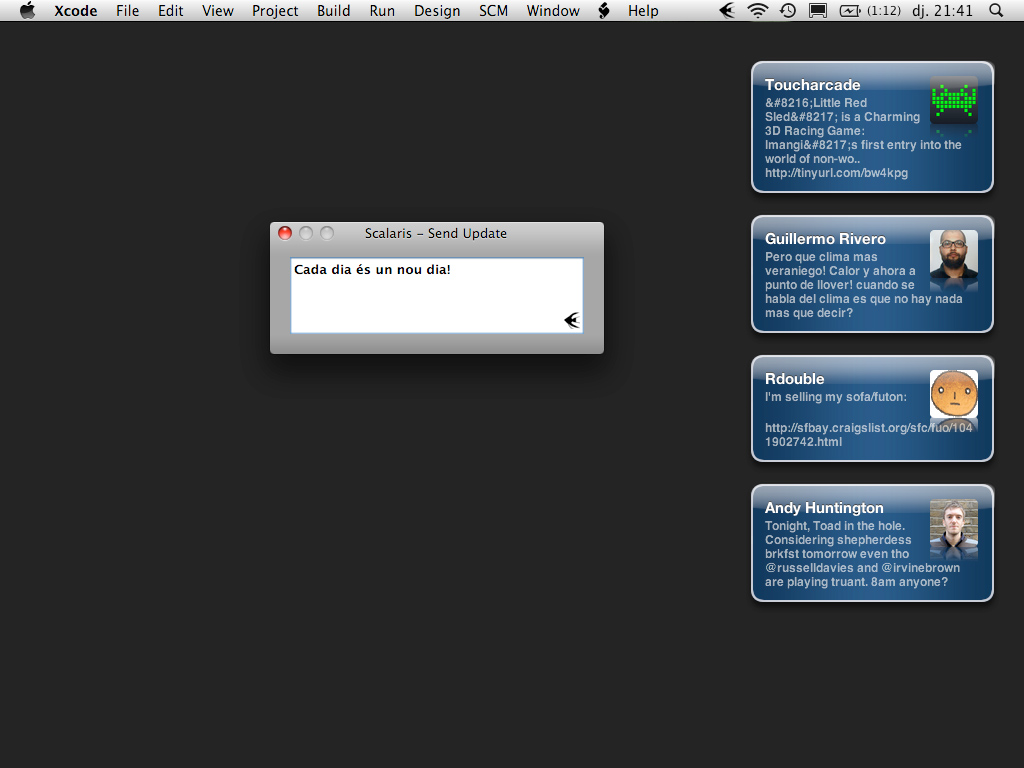Click the script menu icon beside Window
The width and height of the screenshot is (1024, 768).
point(604,10)
